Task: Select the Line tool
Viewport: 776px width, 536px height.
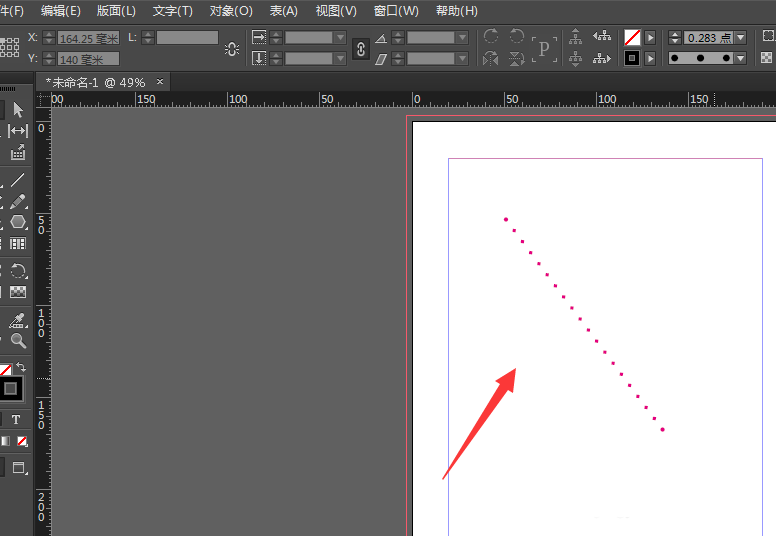Action: [18, 180]
